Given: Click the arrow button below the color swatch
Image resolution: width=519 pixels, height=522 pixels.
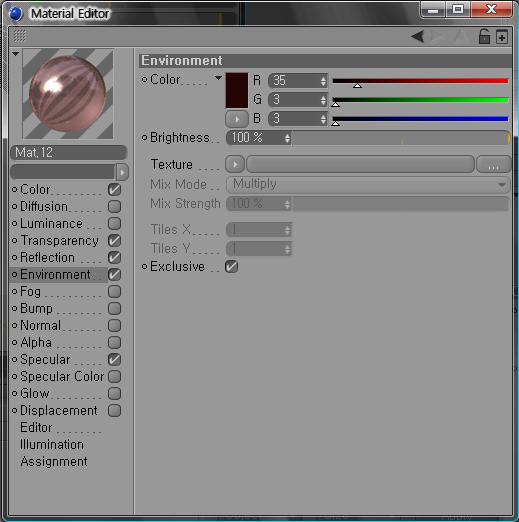Looking at the screenshot, I should [x=237, y=119].
